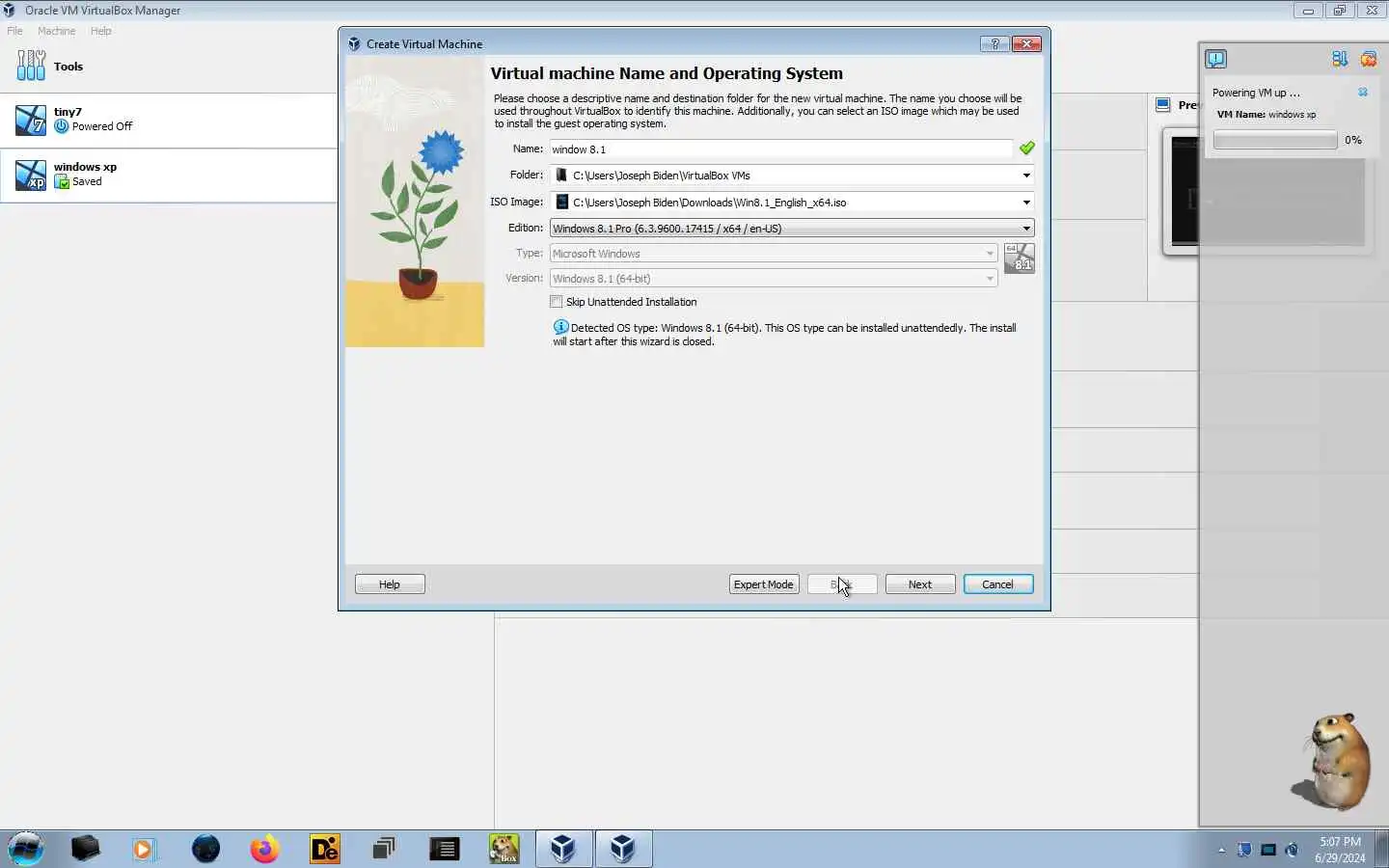The height and width of the screenshot is (868, 1389).
Task: Open the Windows Start button
Action: 26,849
